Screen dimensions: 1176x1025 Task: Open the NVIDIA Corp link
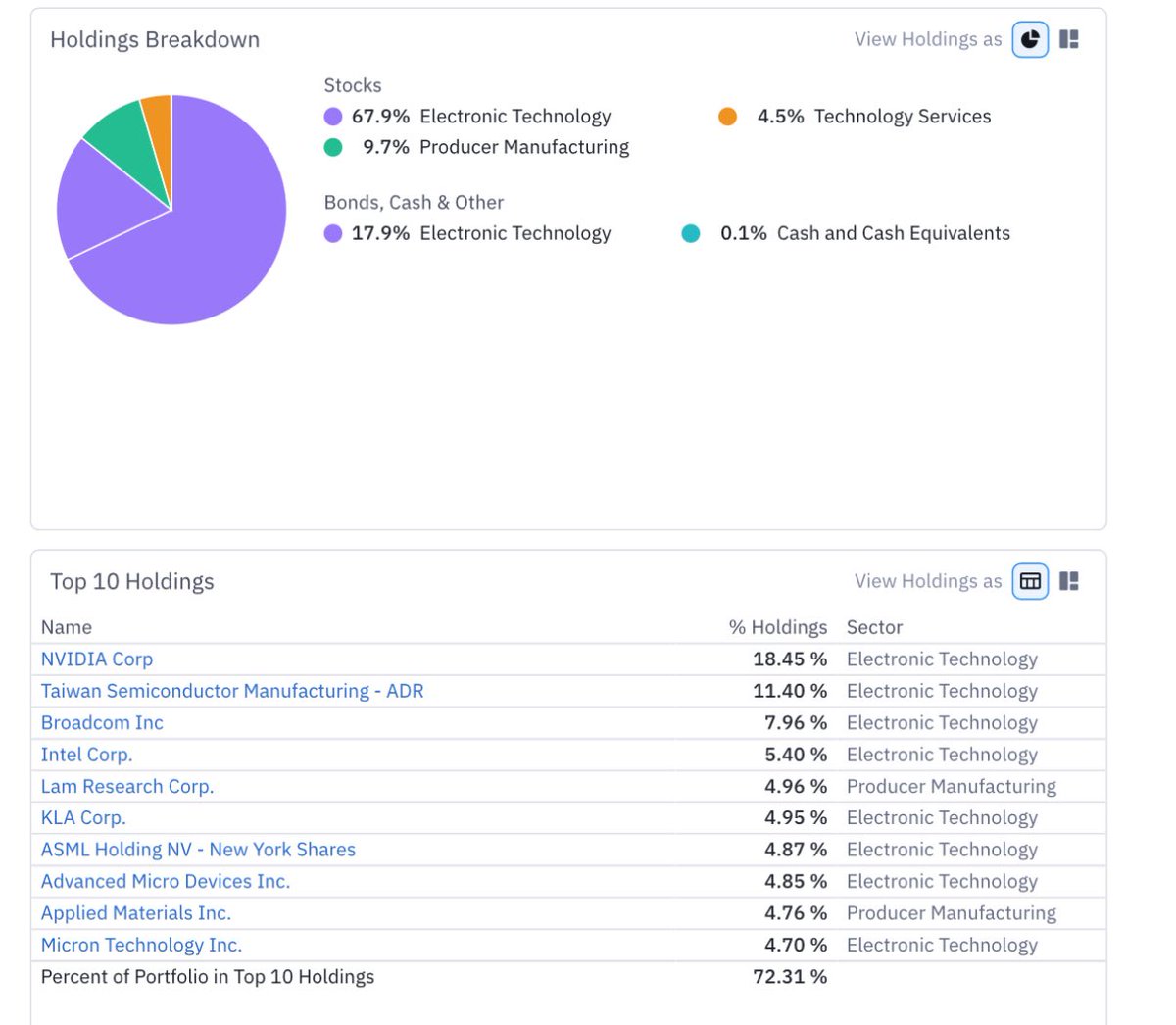click(x=97, y=659)
